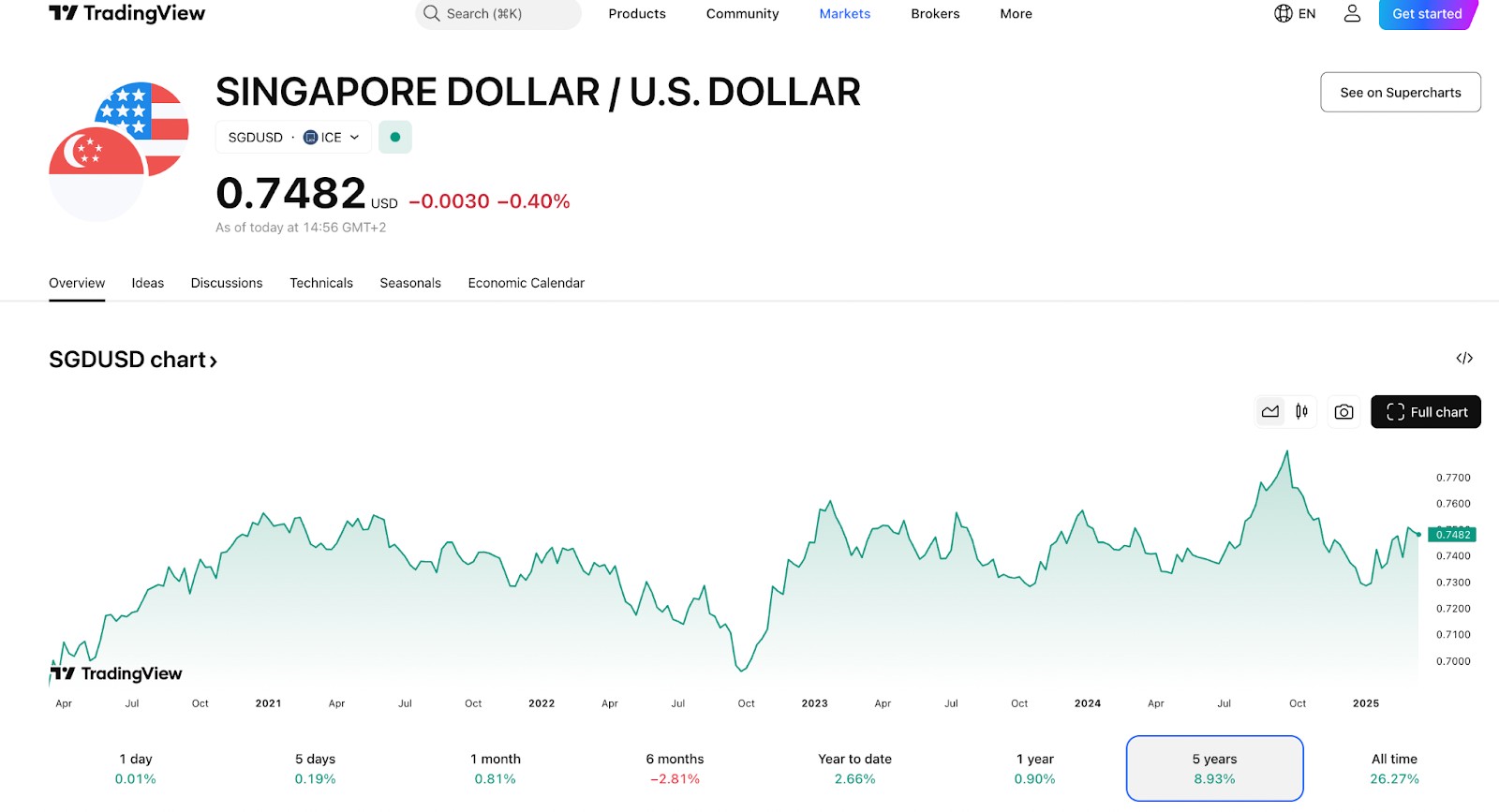
Task: Select the Year to date range
Action: point(855,768)
